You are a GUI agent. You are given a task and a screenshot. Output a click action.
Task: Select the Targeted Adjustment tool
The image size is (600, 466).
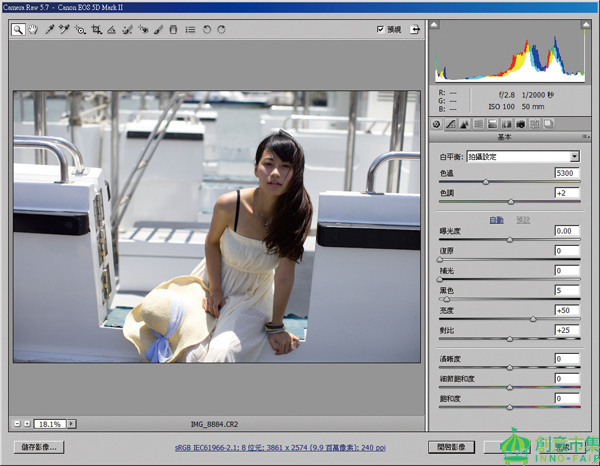coord(80,29)
